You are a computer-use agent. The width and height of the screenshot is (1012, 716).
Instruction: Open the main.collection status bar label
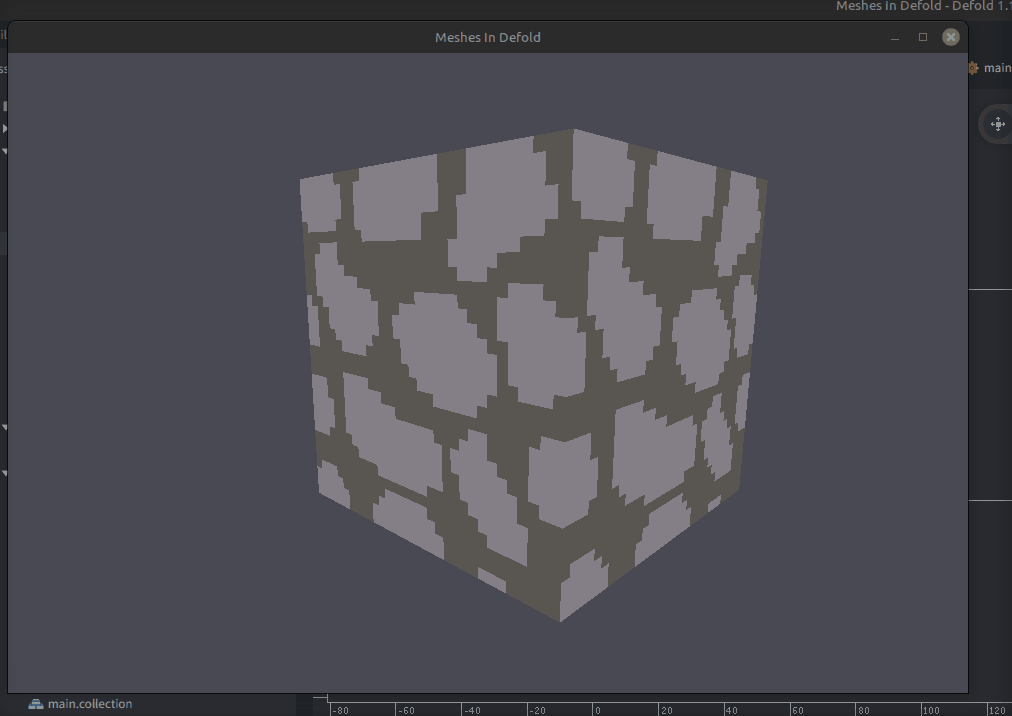click(x=89, y=704)
